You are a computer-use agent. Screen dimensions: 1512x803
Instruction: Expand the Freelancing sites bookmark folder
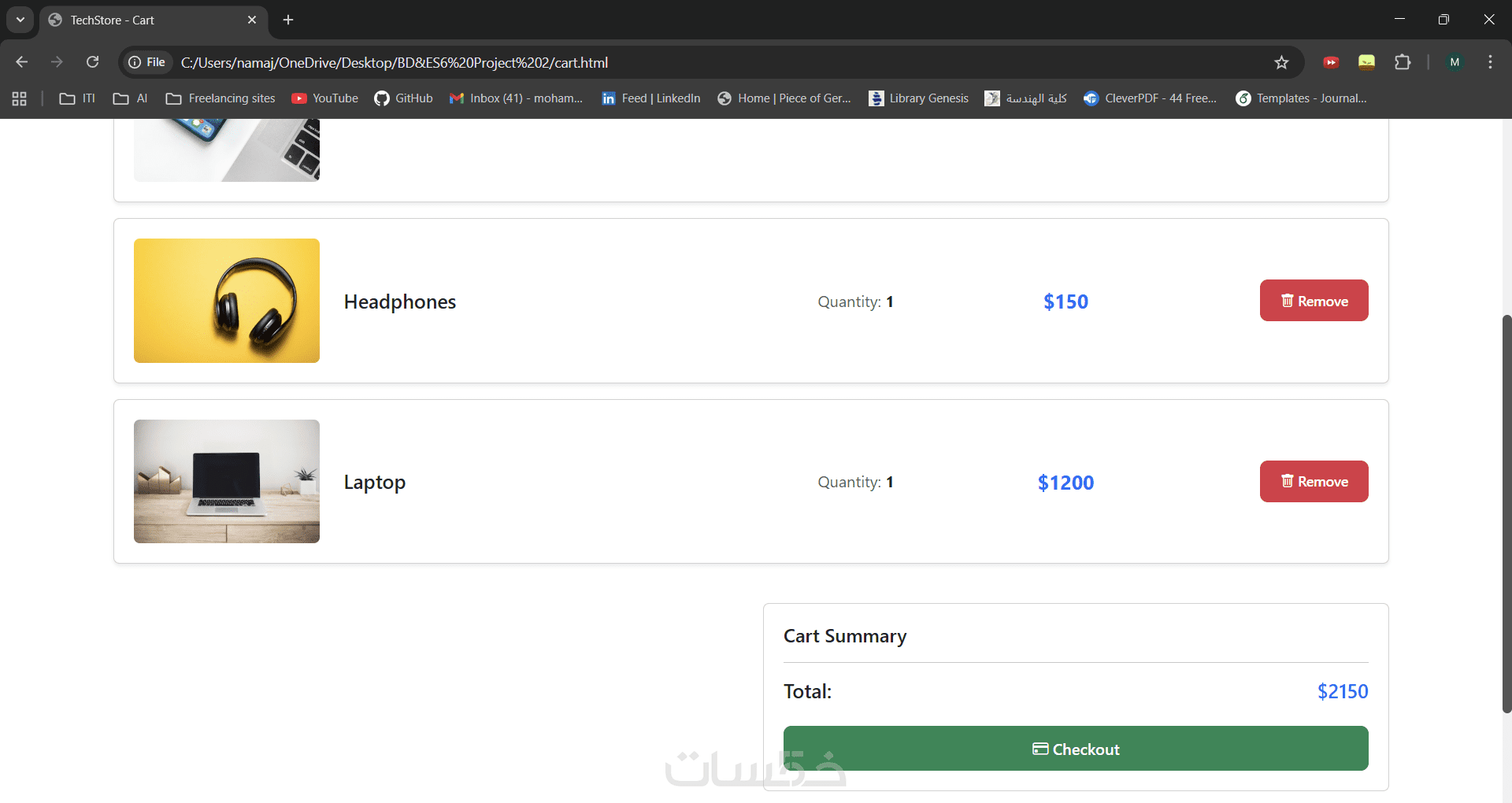pos(220,98)
